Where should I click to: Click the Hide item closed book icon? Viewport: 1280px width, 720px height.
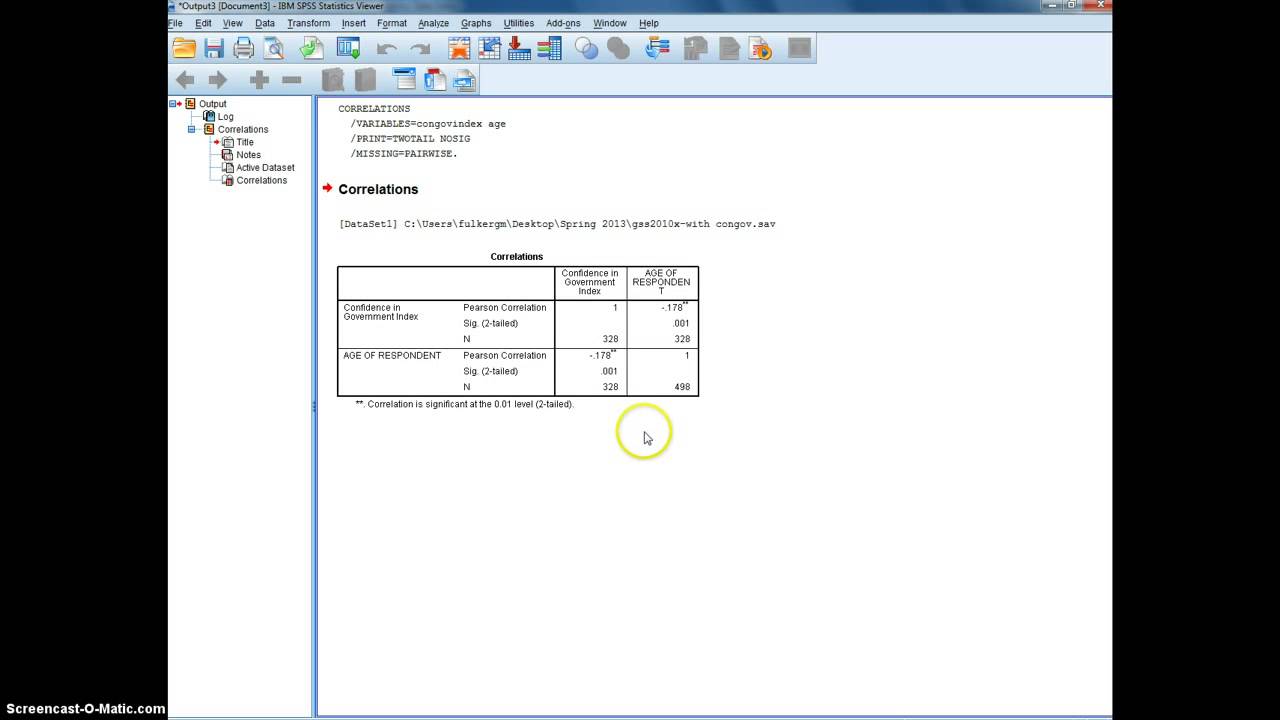(x=365, y=80)
